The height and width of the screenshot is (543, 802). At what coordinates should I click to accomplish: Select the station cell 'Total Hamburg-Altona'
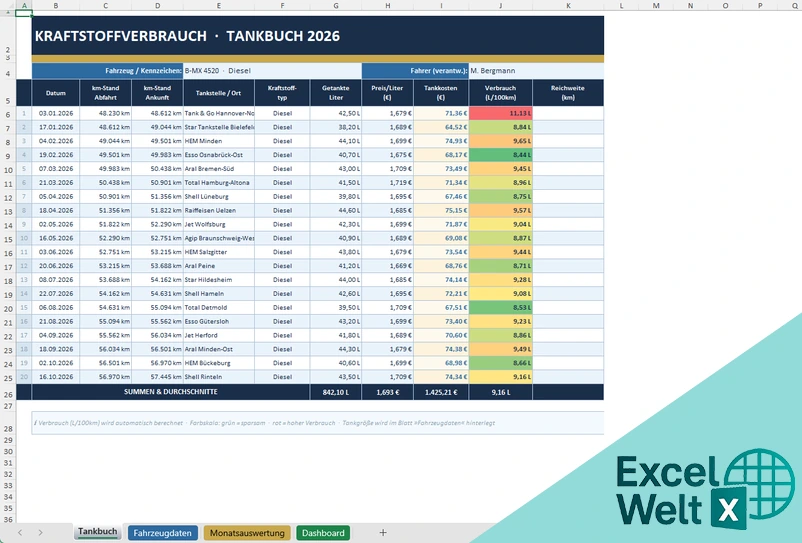point(218,182)
